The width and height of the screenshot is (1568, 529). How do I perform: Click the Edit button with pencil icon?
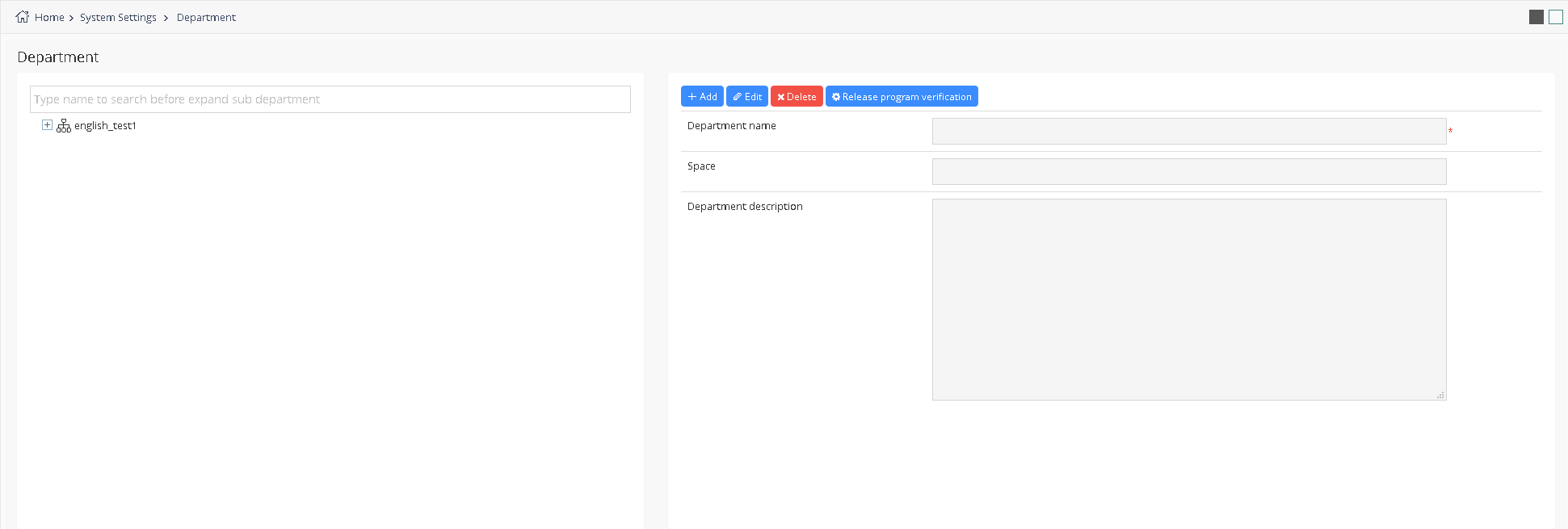[x=746, y=97]
